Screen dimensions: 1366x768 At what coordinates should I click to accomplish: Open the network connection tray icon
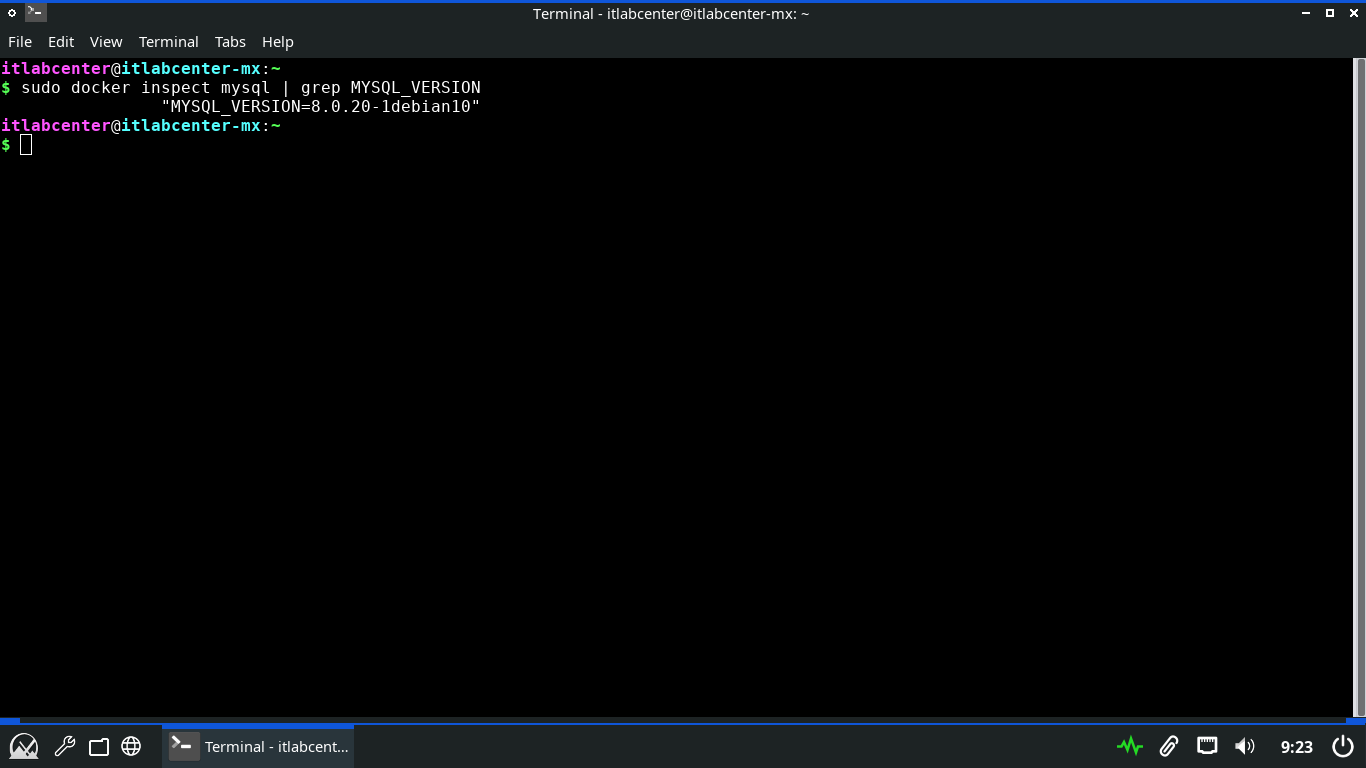pyautogui.click(x=1207, y=746)
